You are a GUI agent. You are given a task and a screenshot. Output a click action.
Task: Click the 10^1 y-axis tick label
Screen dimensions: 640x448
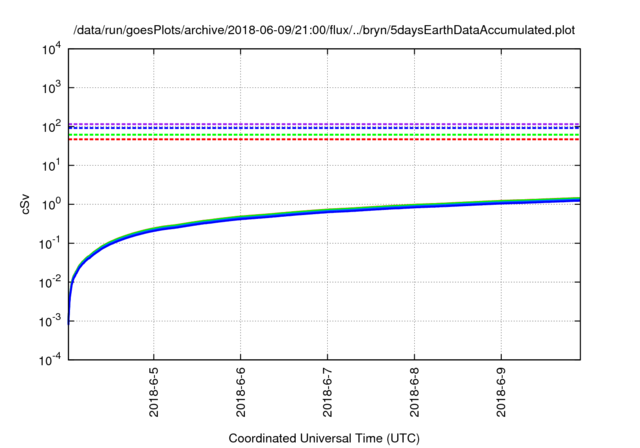pyautogui.click(x=51, y=166)
